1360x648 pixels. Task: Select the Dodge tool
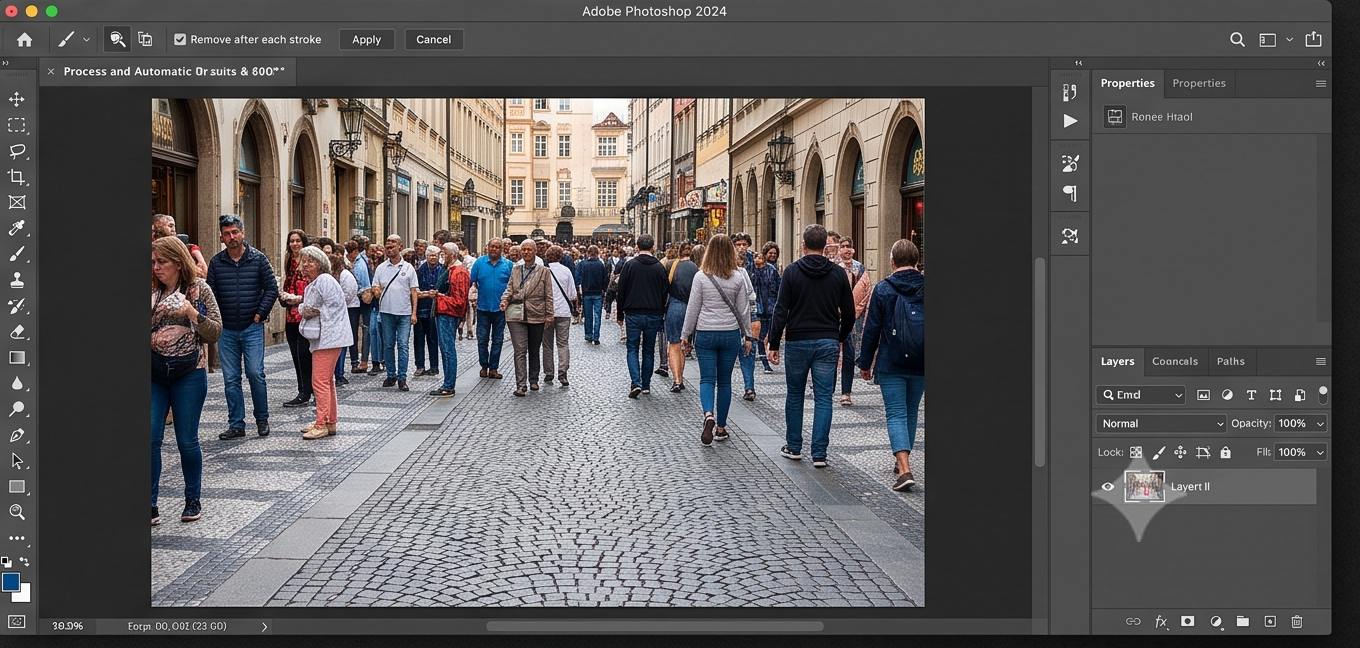click(x=17, y=409)
